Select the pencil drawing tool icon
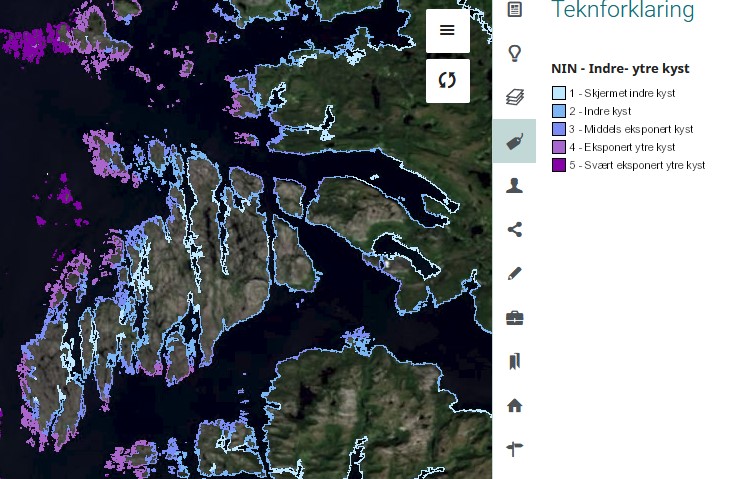 click(515, 273)
